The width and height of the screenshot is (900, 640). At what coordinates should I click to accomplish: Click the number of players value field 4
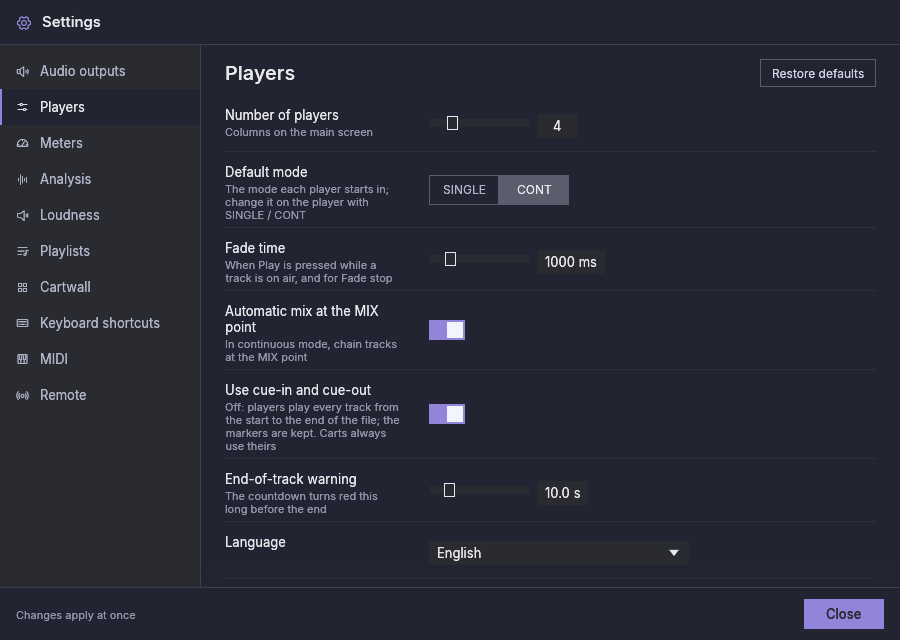tap(557, 126)
